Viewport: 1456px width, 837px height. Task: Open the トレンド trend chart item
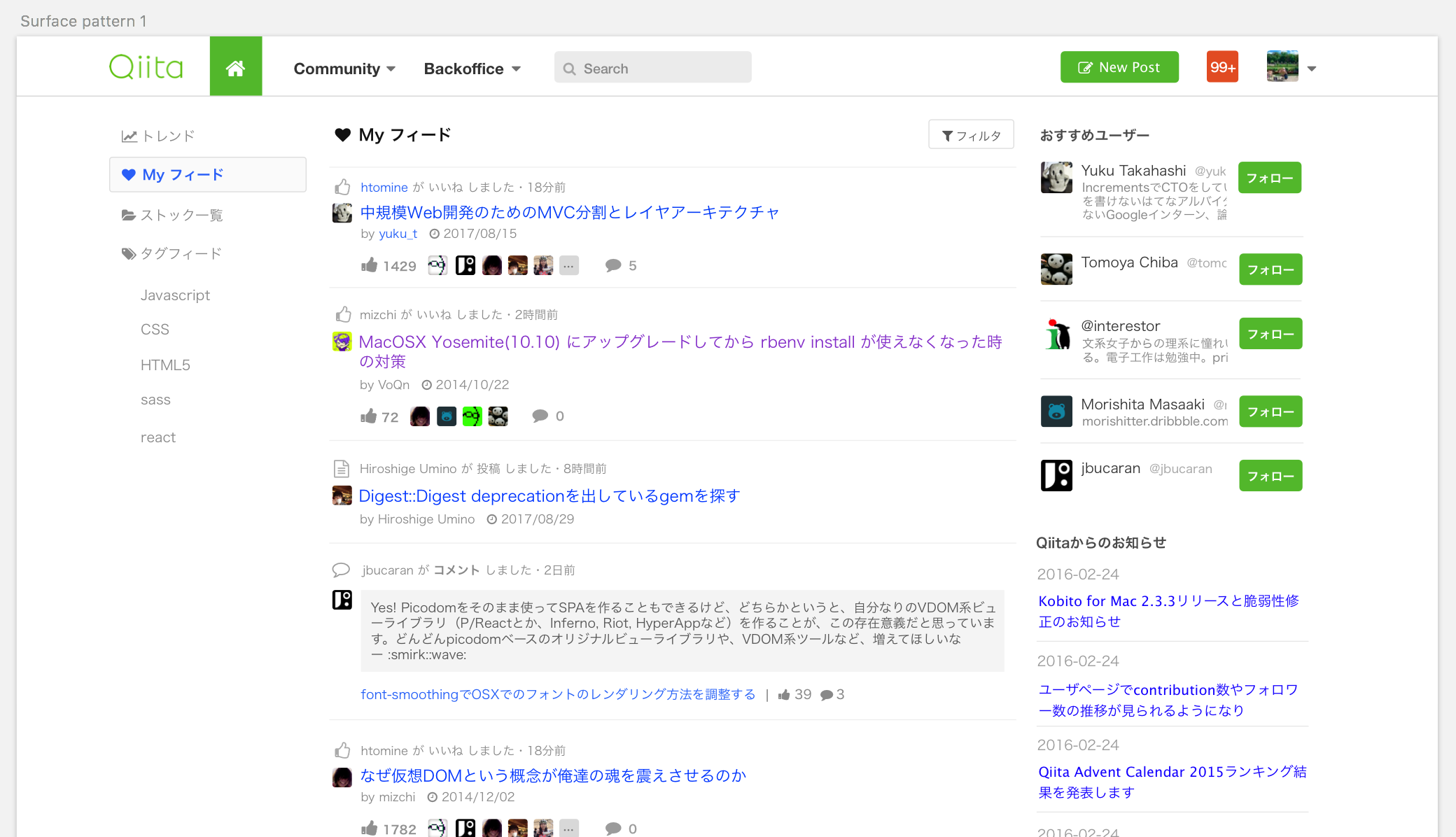(158, 136)
